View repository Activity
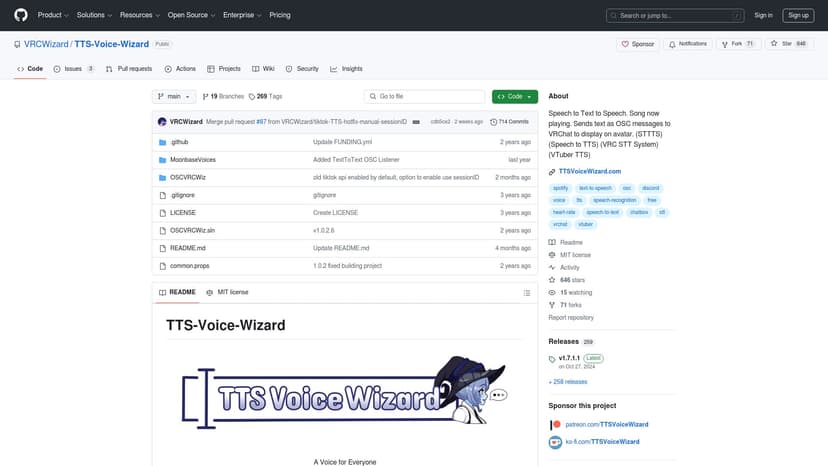Image resolution: width=828 pixels, height=466 pixels. point(564,267)
